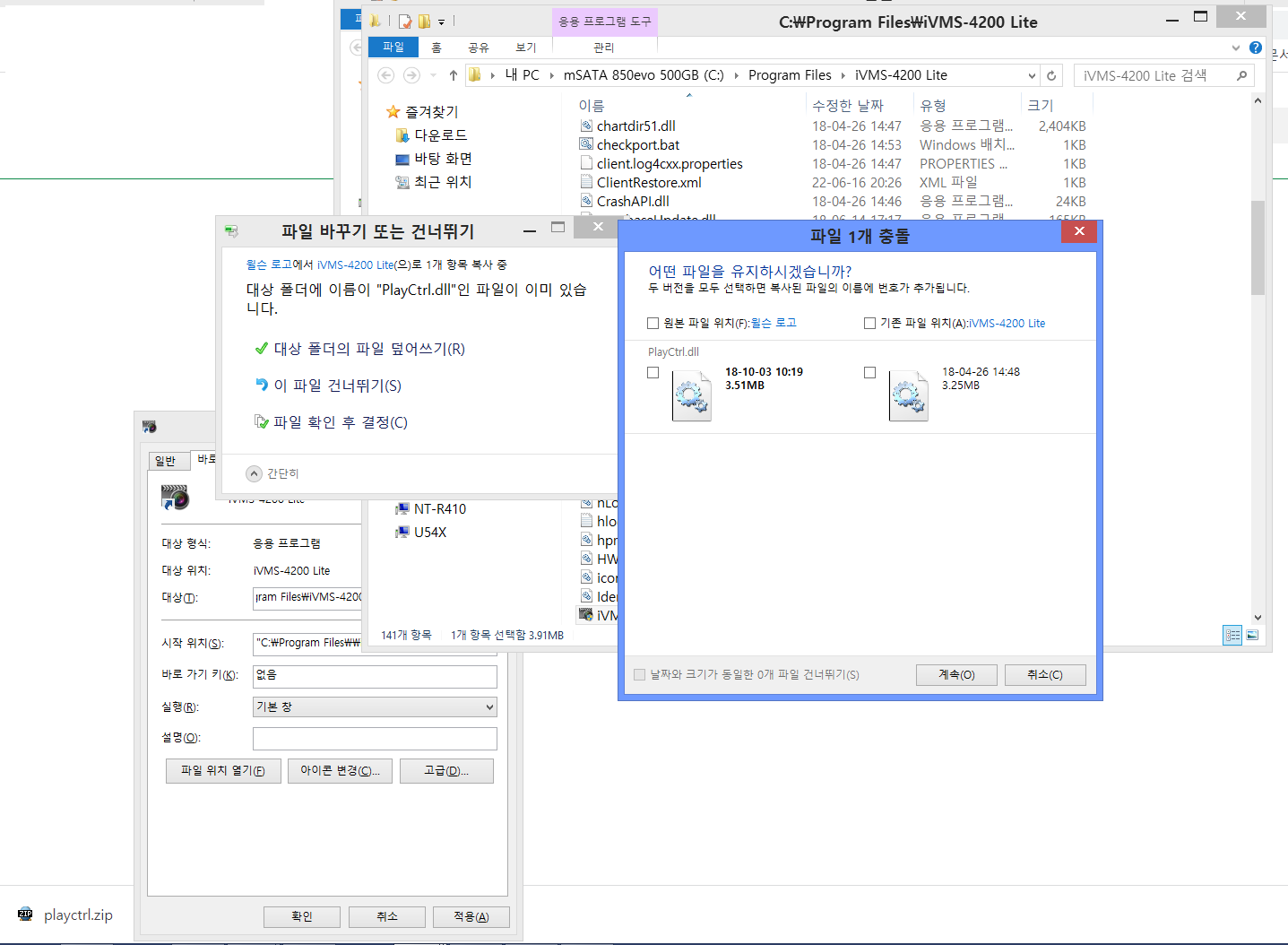Click the 고급(D) button

click(446, 771)
